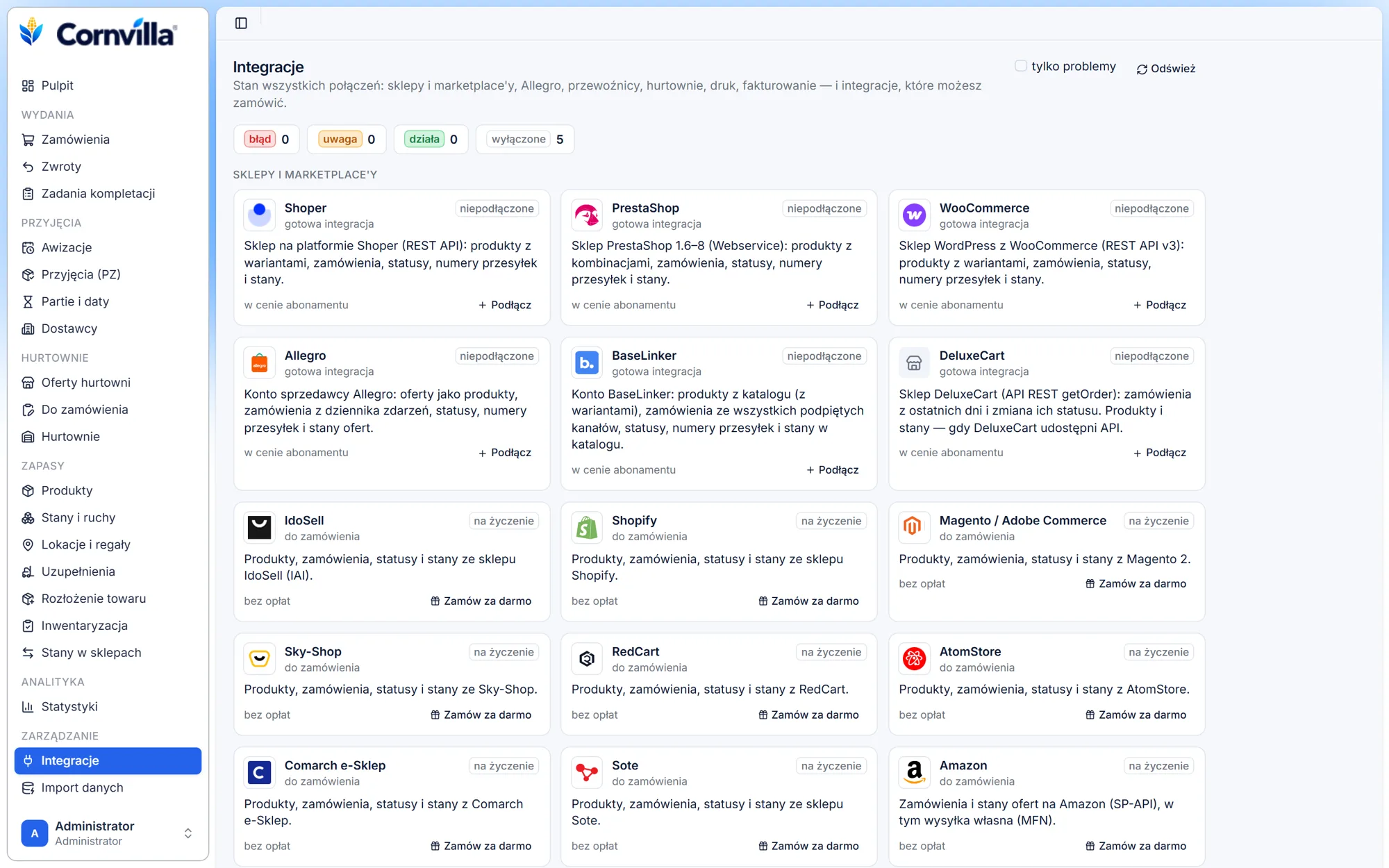
Task: Open Zwroty menu item
Action: pos(108,167)
